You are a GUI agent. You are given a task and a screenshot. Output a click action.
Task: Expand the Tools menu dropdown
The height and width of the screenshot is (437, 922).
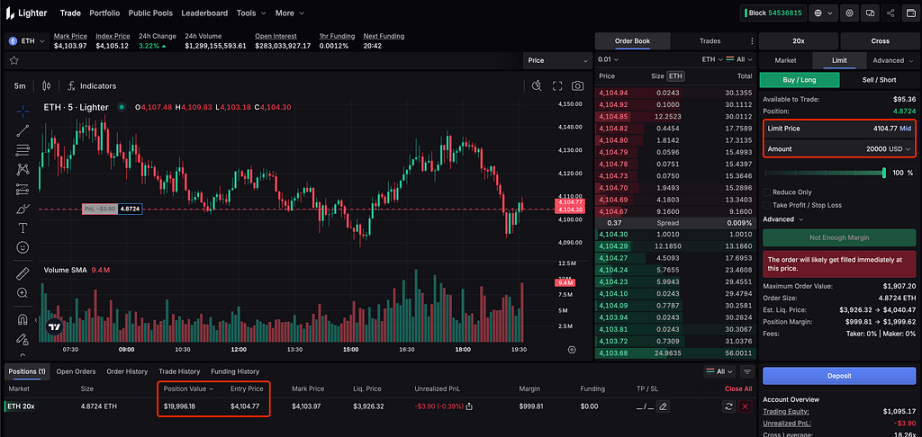[250, 13]
